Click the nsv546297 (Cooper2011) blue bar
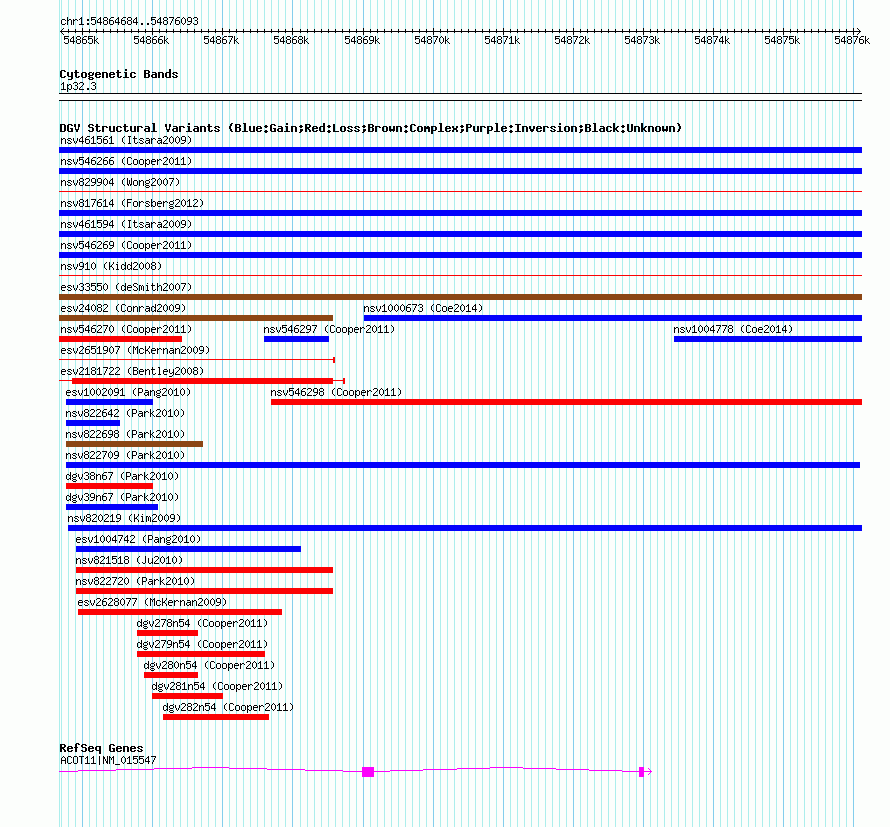 [296, 339]
